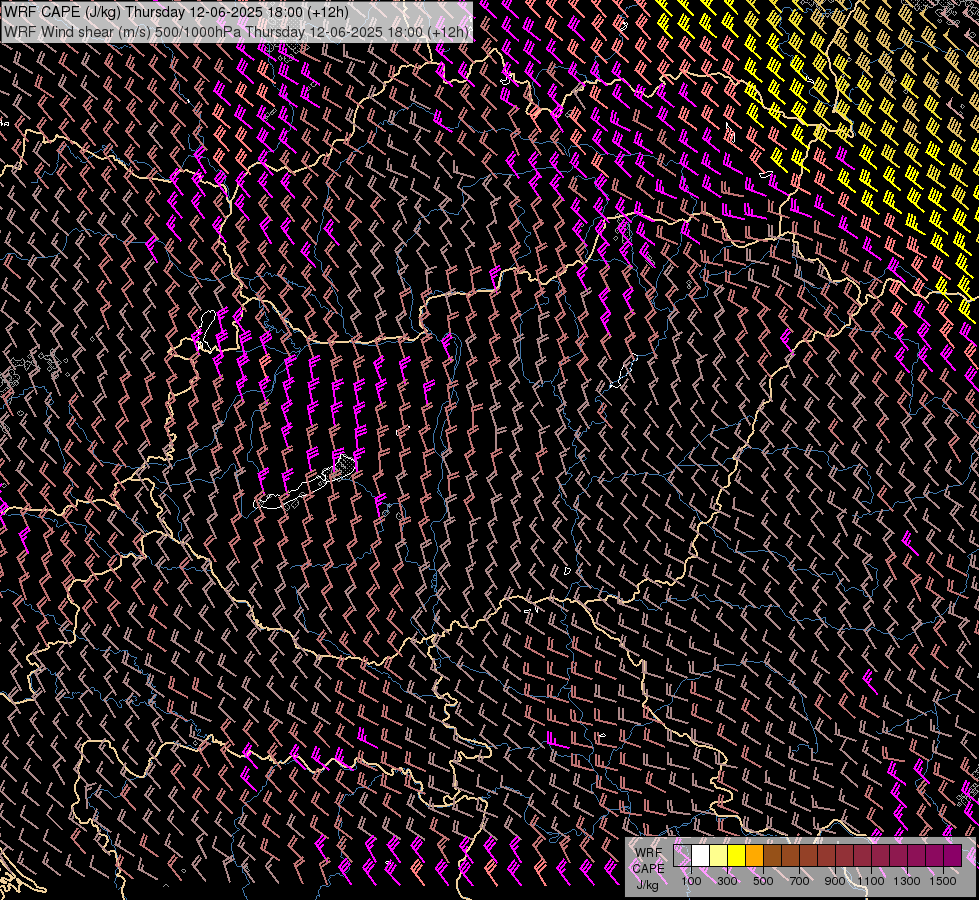Click the transparent first swatch in the legend

(682, 855)
